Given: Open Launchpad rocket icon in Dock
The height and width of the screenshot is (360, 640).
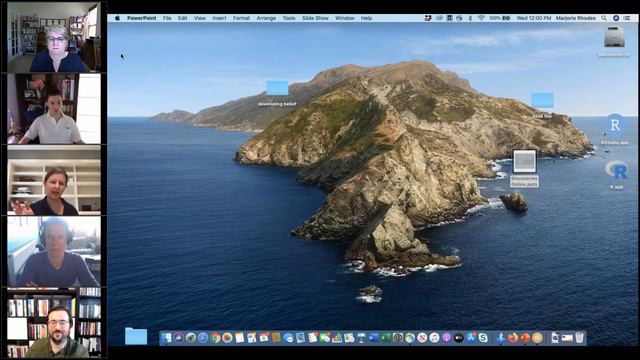Looking at the screenshot, I should 191,338.
